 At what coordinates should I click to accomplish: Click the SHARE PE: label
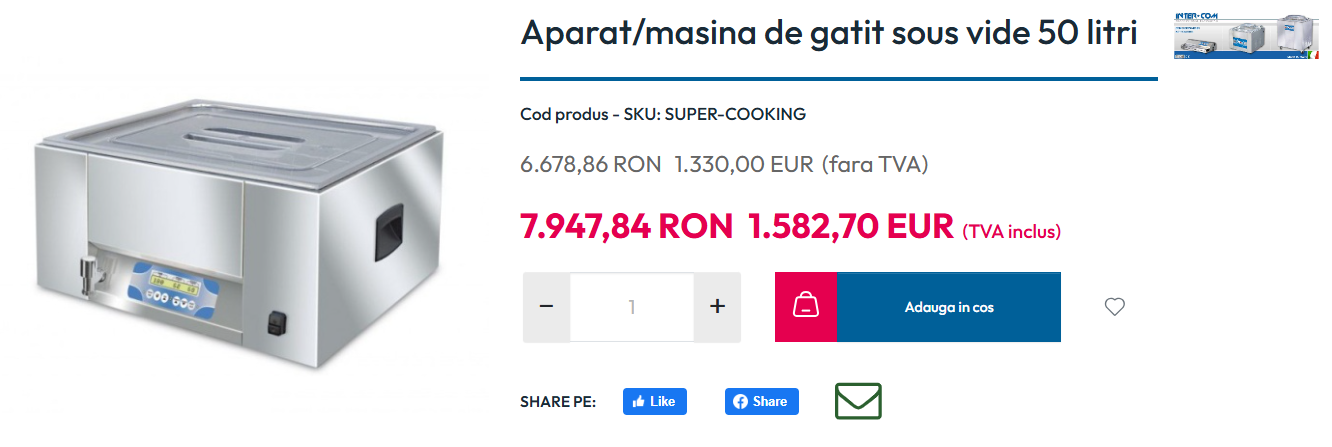[x=558, y=402]
